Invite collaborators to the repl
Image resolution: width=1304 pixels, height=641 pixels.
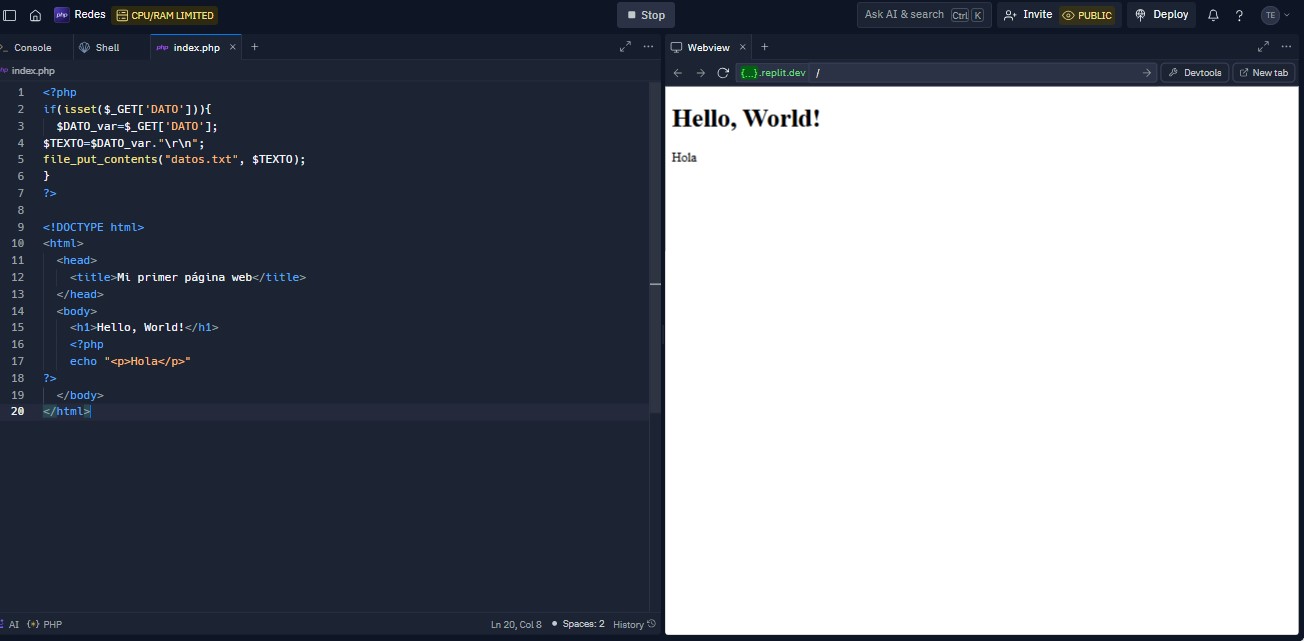coord(1028,15)
